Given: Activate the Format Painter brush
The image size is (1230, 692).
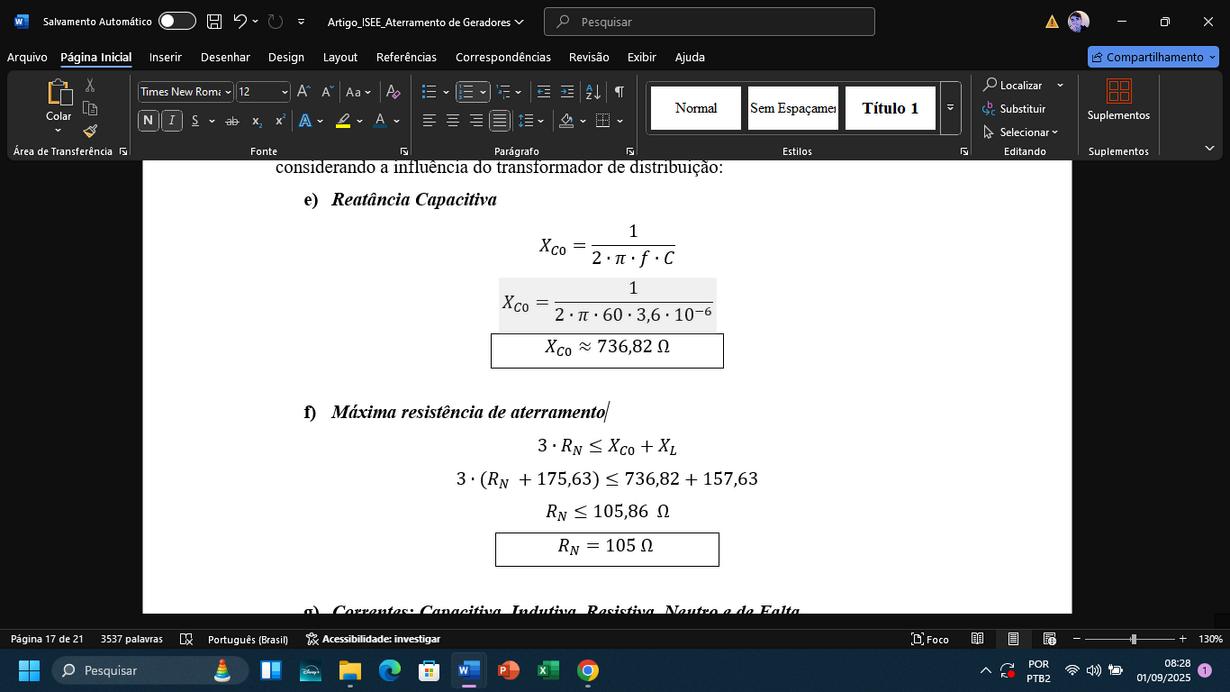Looking at the screenshot, I should click(90, 130).
